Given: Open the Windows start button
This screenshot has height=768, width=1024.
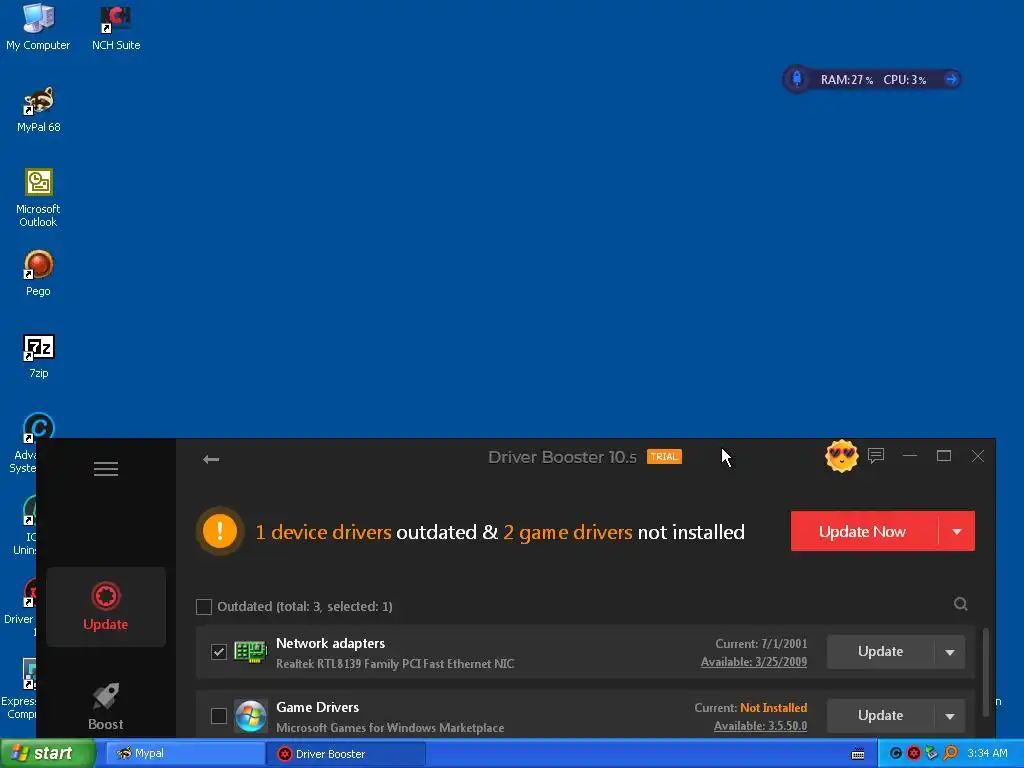Looking at the screenshot, I should click(x=46, y=754).
